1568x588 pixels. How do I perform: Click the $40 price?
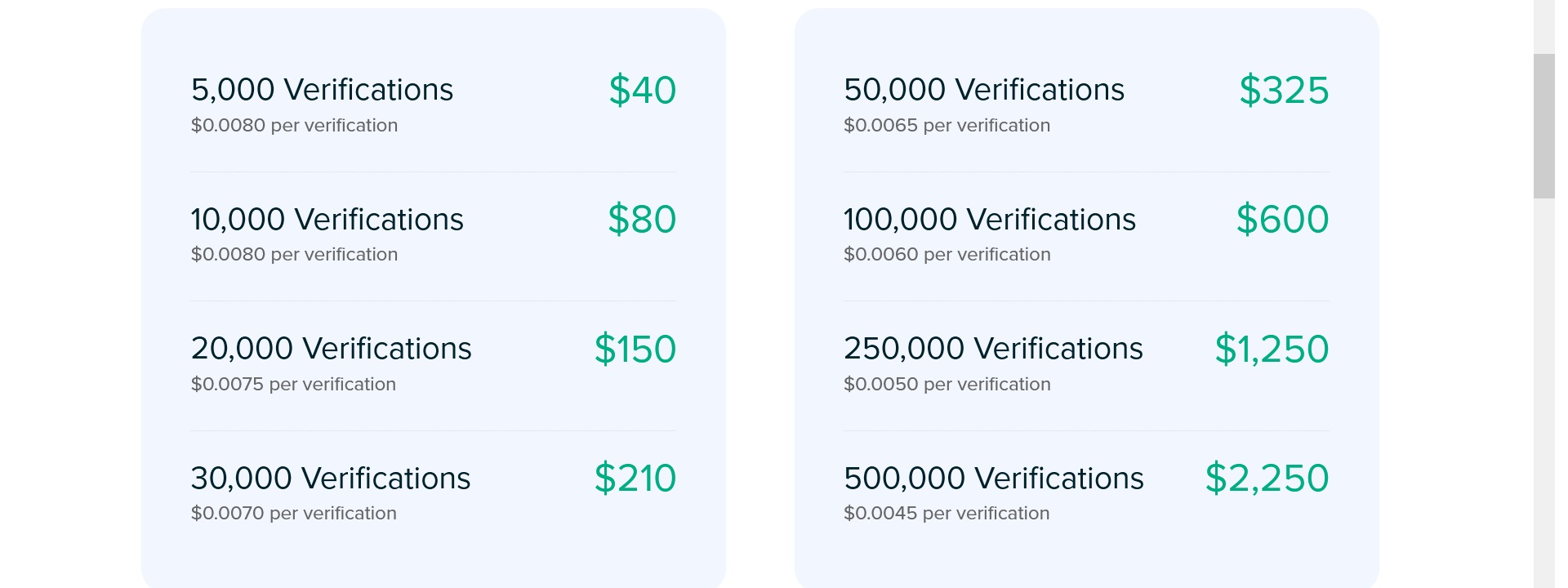coord(643,90)
